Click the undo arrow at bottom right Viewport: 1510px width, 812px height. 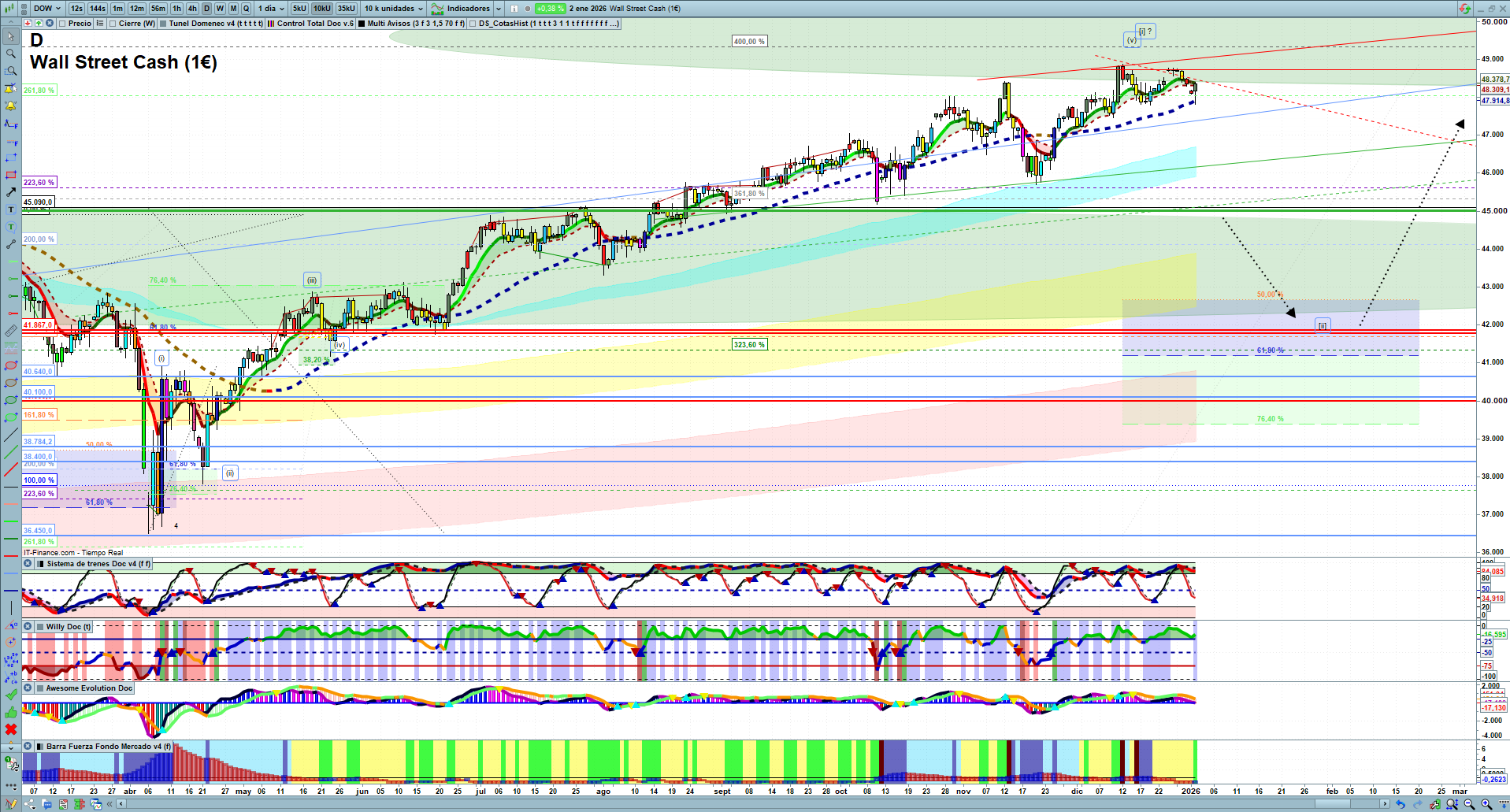point(1401,804)
